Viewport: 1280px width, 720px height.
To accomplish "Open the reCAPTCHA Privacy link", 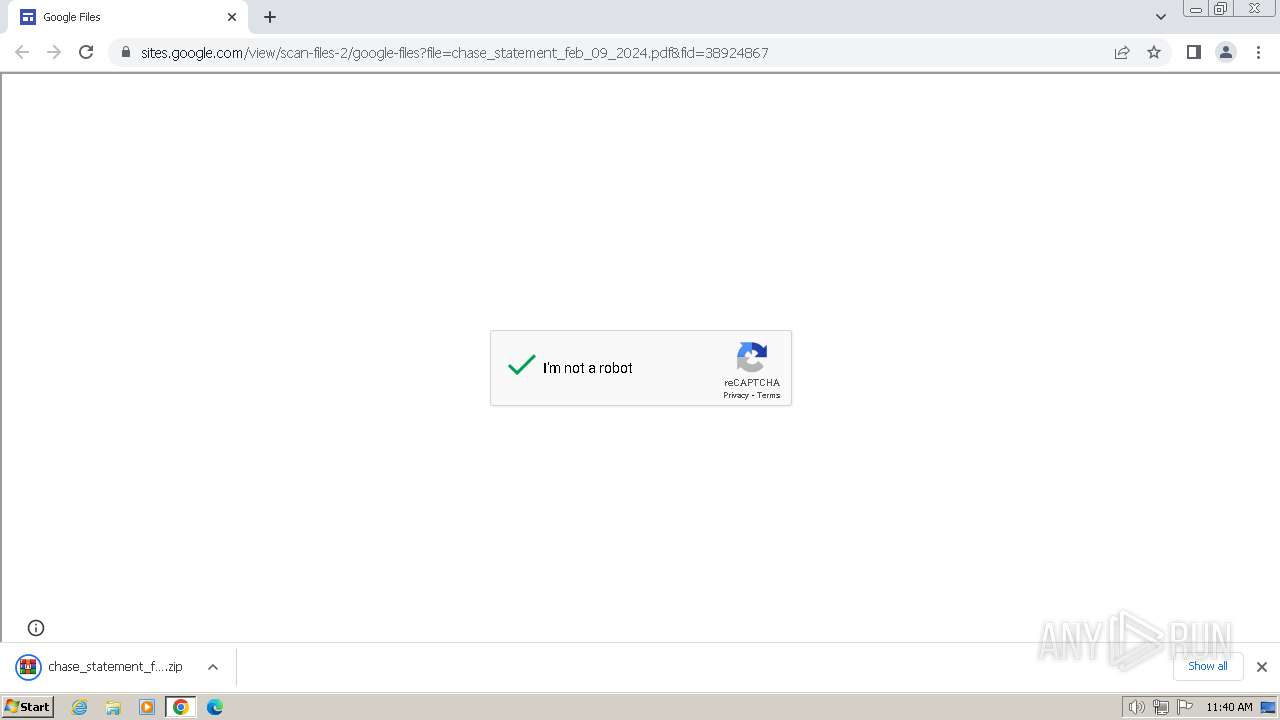I will (736, 395).
